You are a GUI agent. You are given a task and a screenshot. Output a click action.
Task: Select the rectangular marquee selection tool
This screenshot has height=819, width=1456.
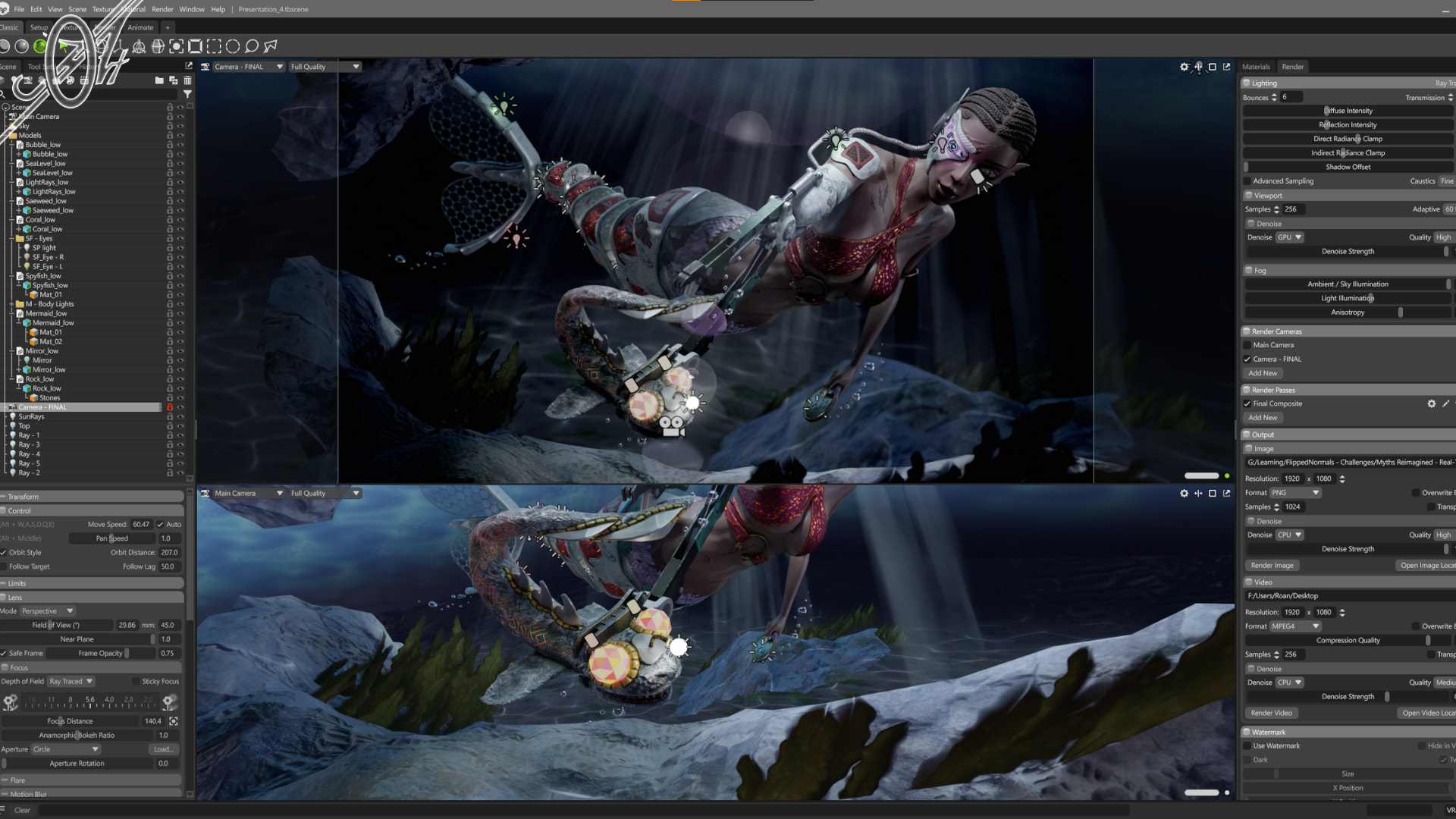(x=214, y=46)
